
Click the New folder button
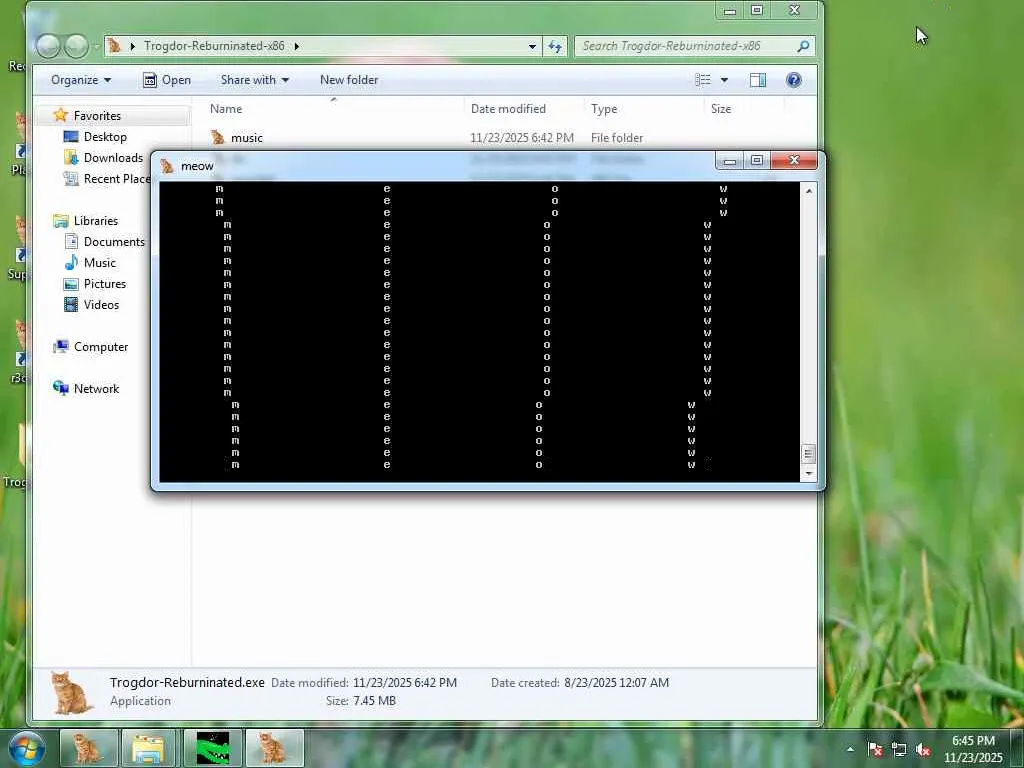(x=349, y=80)
